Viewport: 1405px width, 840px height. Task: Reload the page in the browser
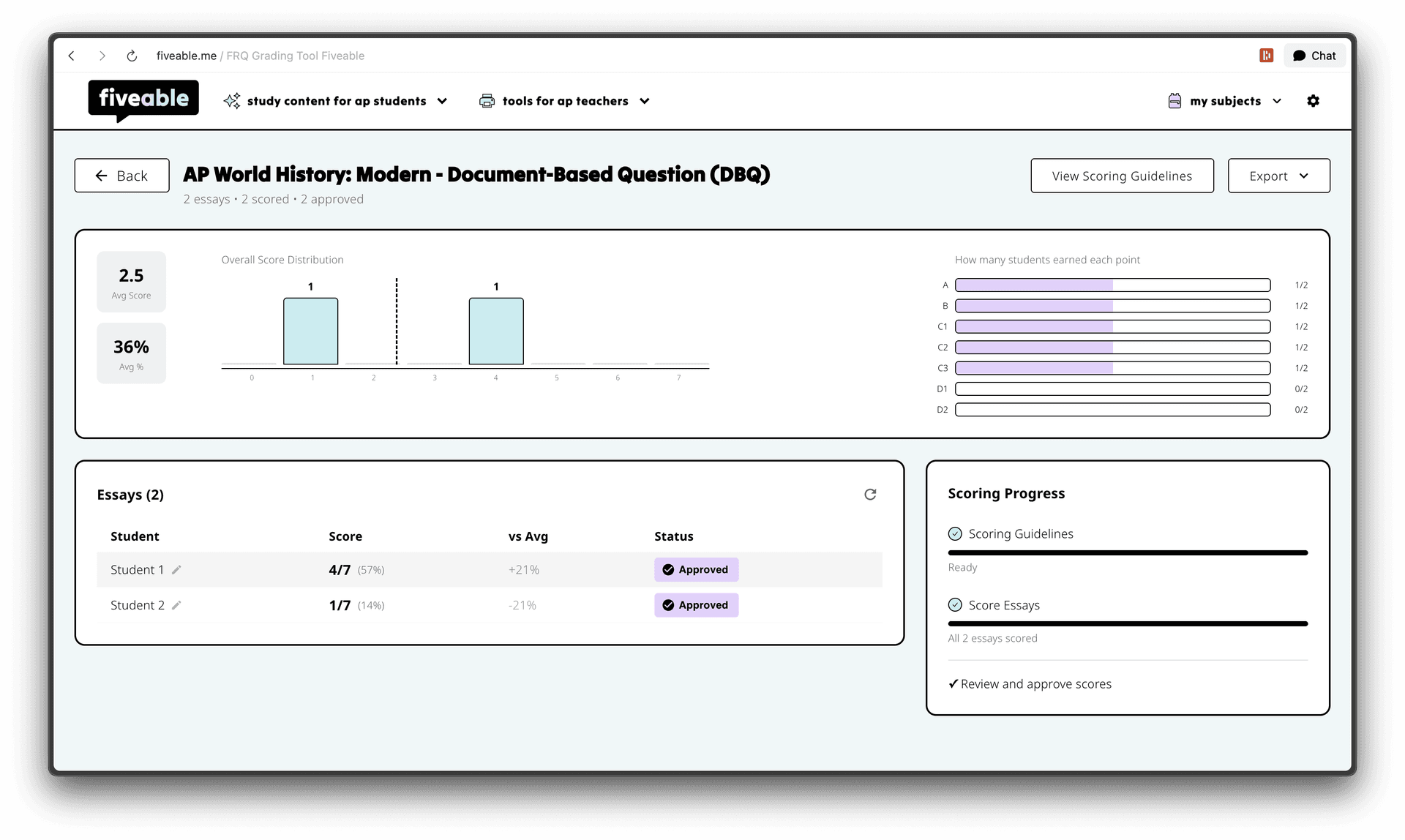point(132,56)
